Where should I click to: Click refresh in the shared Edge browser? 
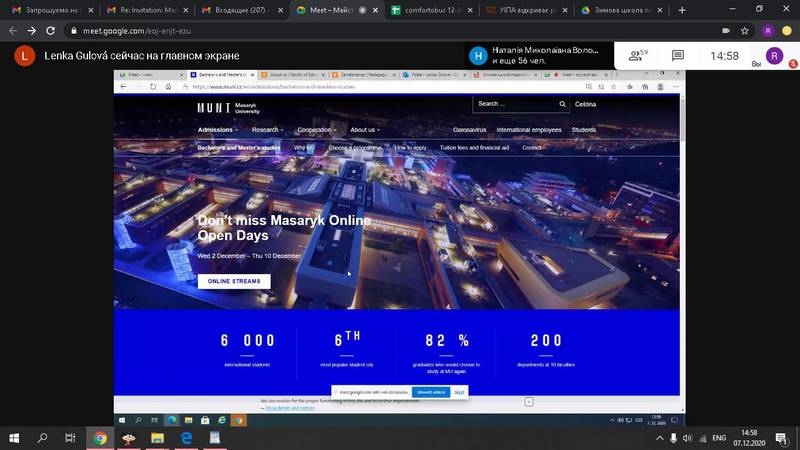[153, 87]
